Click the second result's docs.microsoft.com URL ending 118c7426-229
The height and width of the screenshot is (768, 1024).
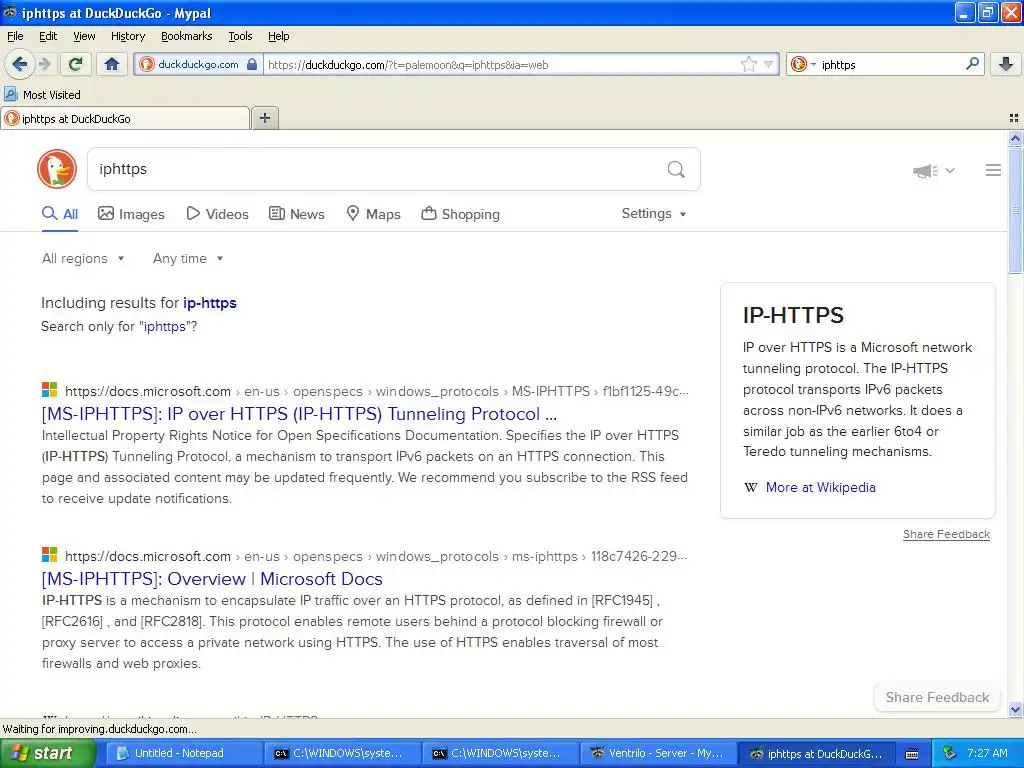(x=376, y=556)
